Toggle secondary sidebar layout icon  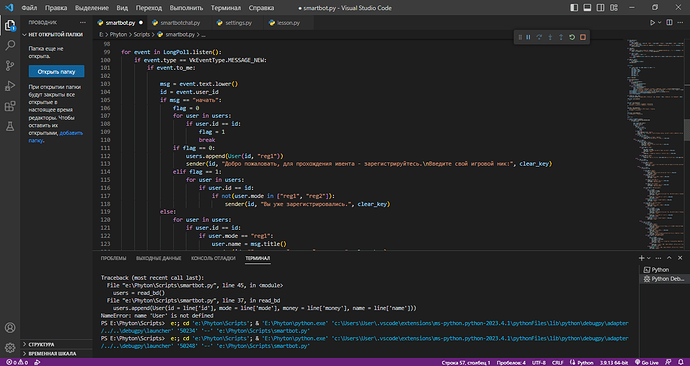[600, 7]
